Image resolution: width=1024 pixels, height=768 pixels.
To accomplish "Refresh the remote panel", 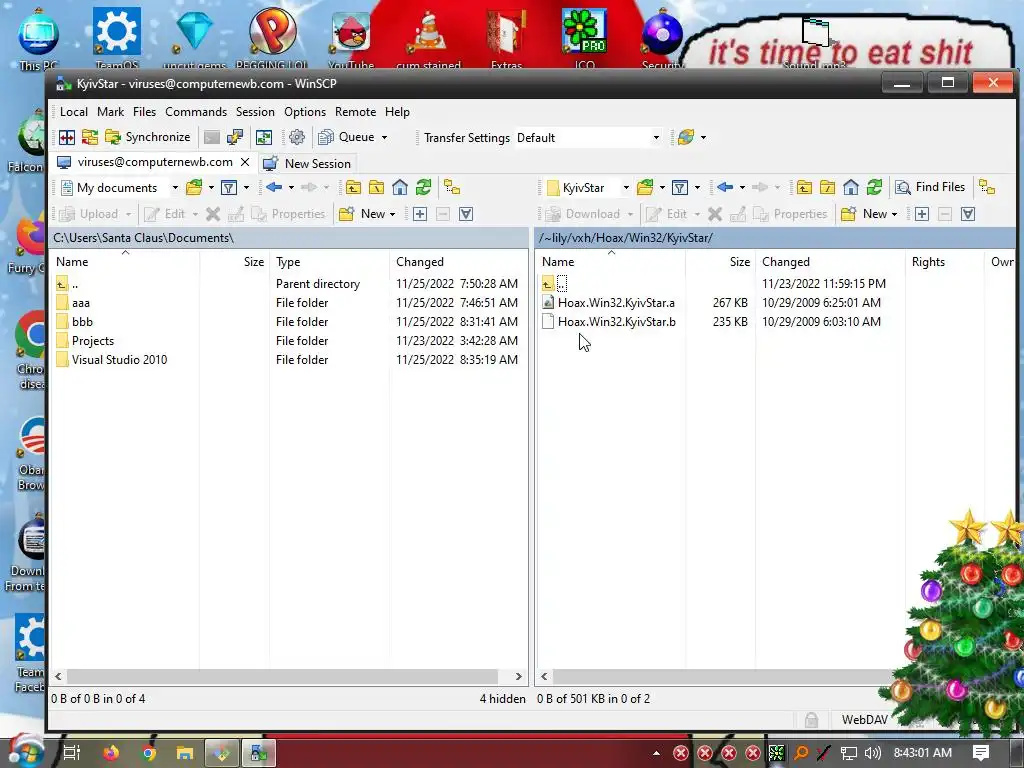I will point(874,188).
